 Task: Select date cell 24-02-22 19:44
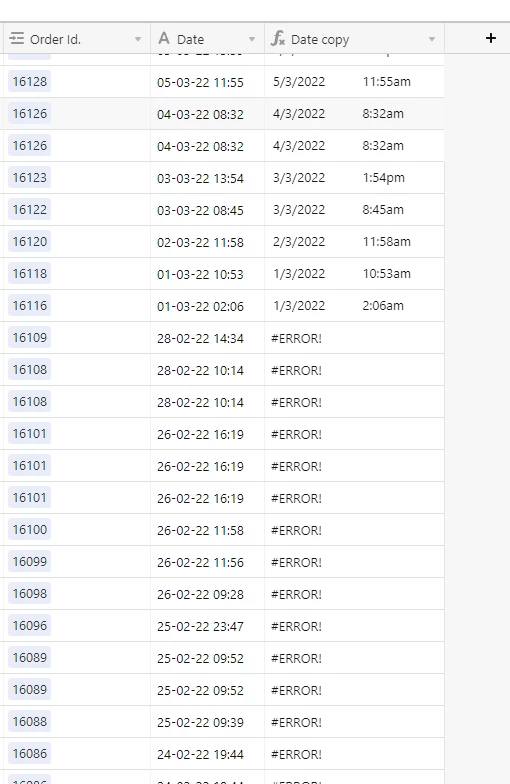click(208, 754)
